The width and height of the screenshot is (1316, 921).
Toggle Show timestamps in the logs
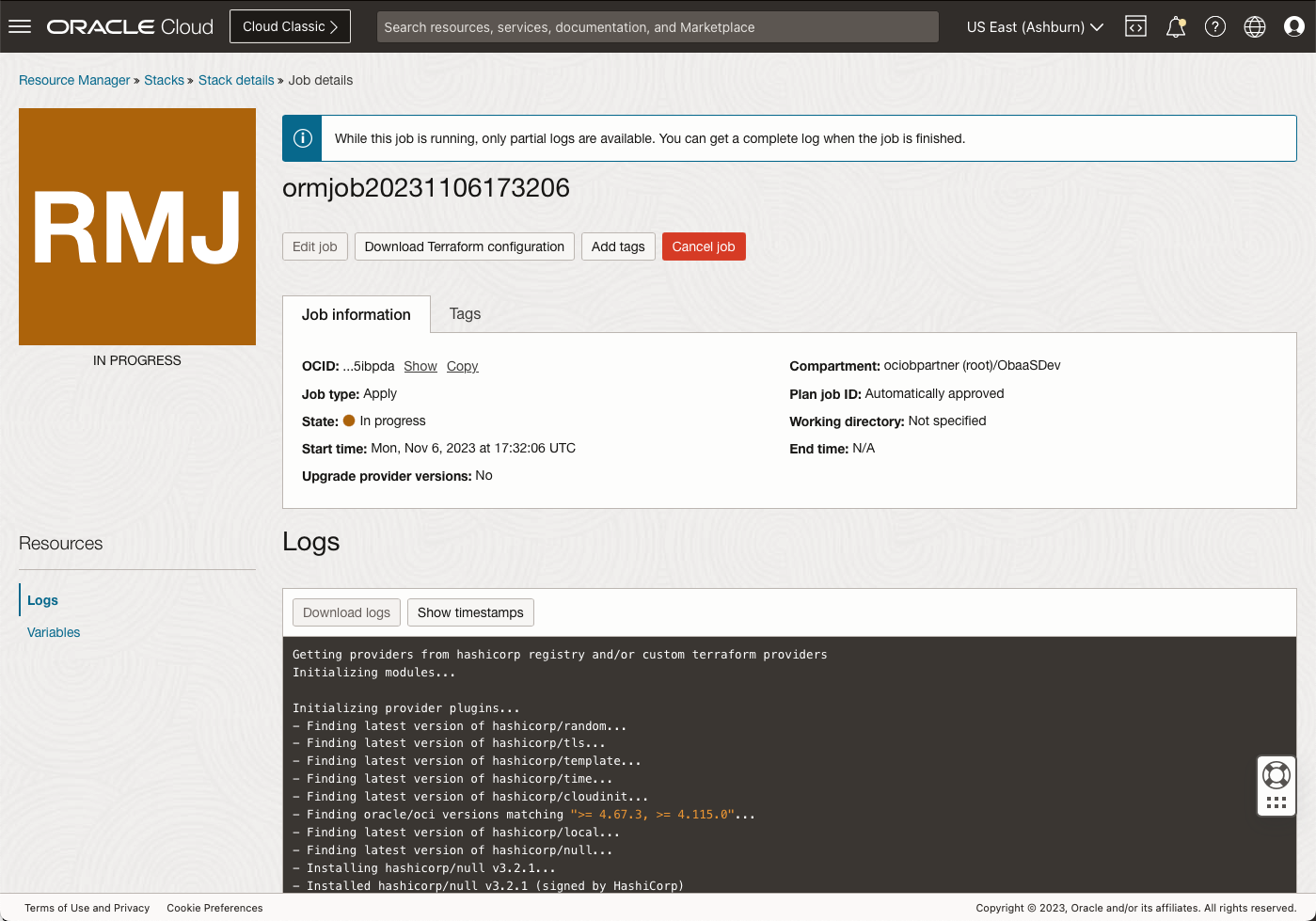pos(470,611)
